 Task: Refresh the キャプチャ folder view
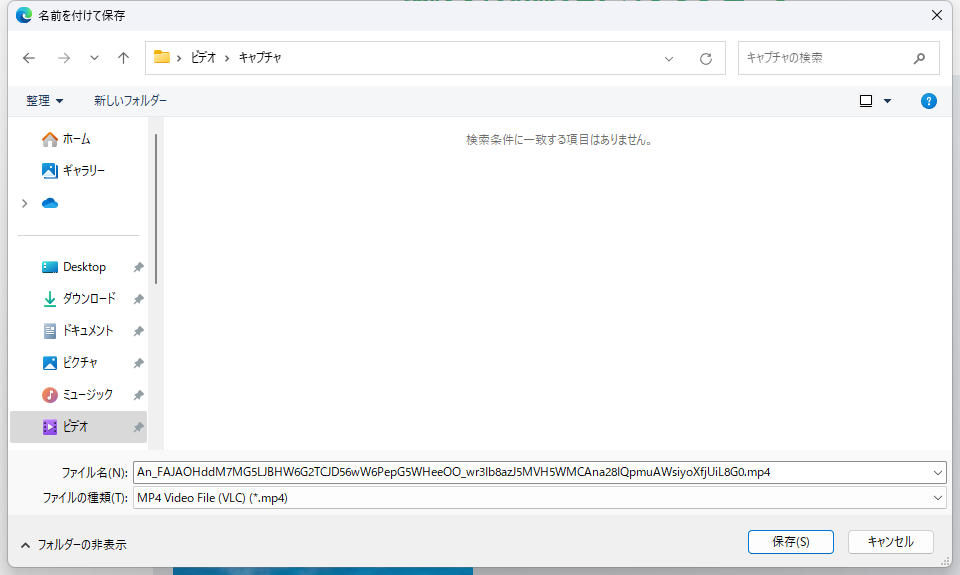point(706,59)
